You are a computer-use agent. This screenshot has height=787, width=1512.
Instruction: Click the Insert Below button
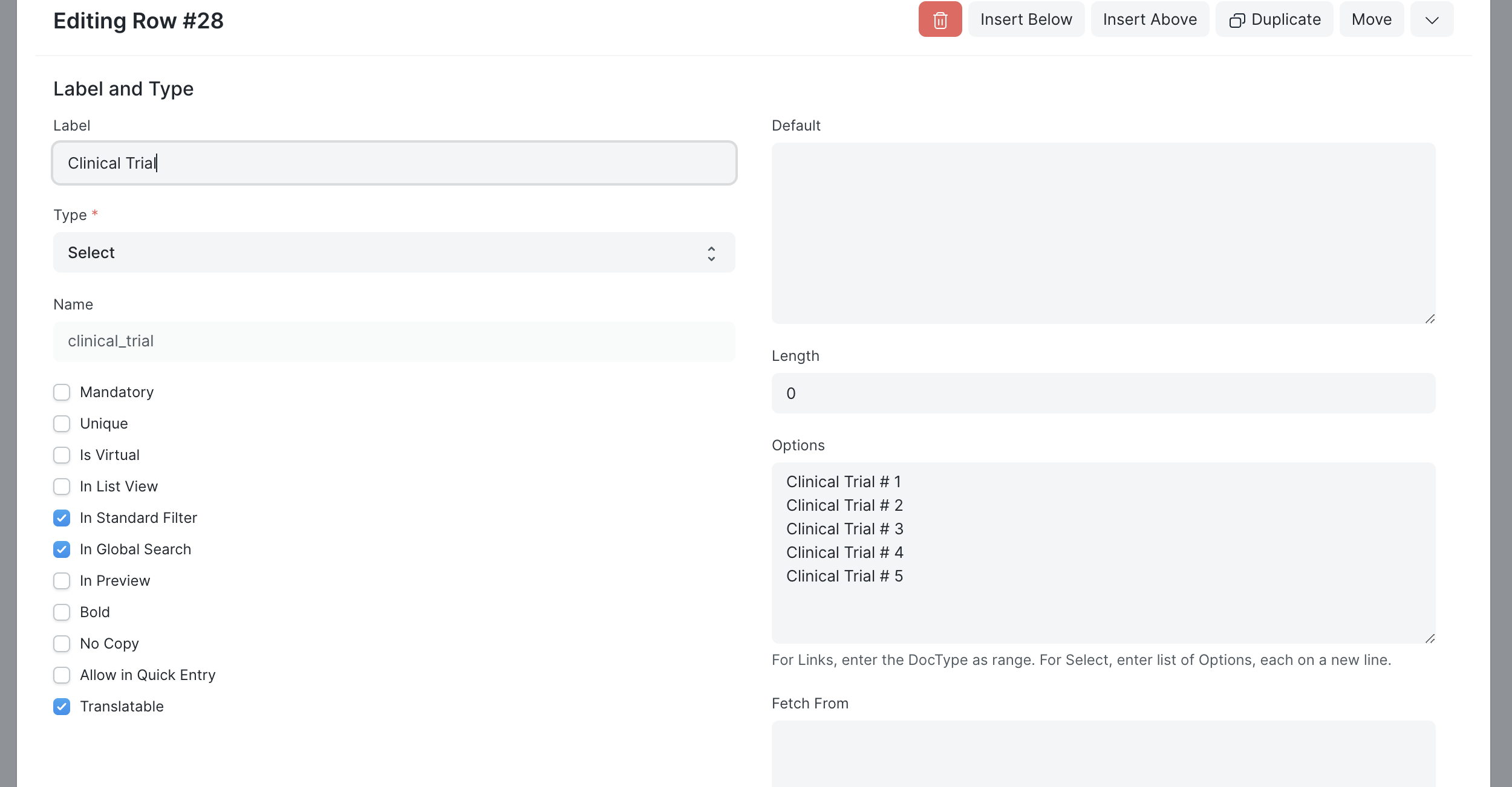pos(1025,19)
